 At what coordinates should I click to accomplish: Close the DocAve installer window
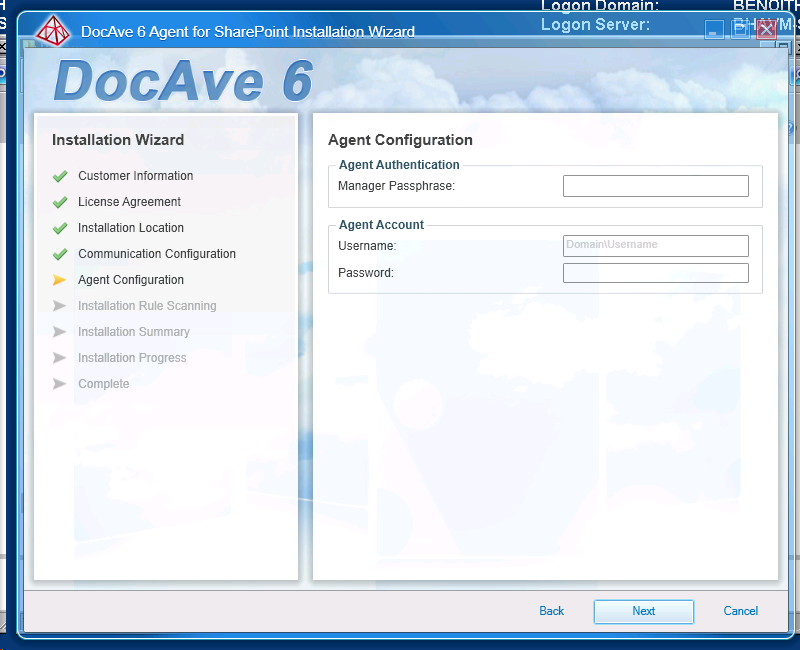(x=766, y=30)
